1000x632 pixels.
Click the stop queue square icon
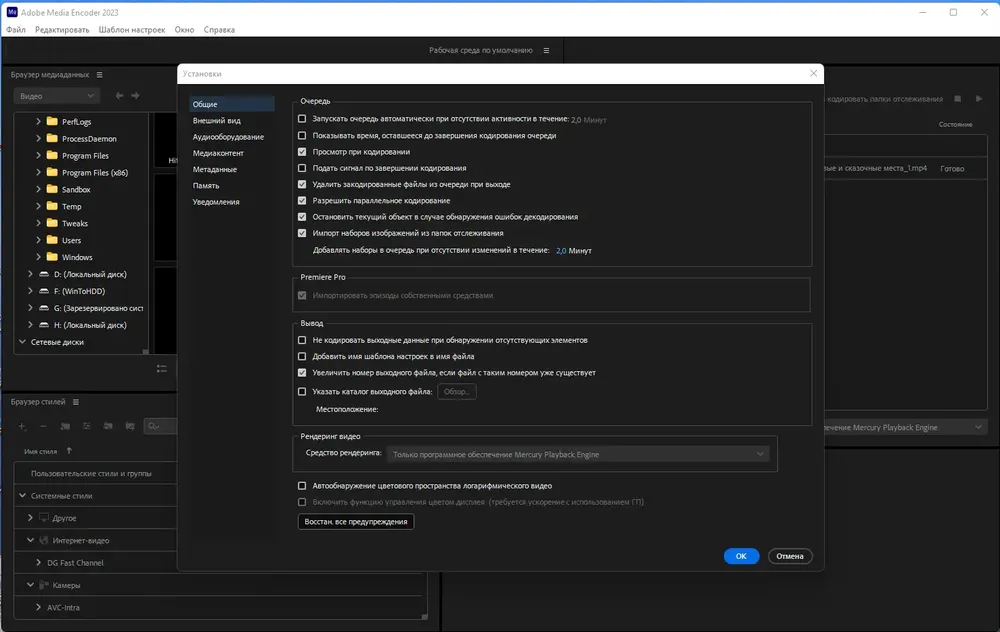pos(957,99)
